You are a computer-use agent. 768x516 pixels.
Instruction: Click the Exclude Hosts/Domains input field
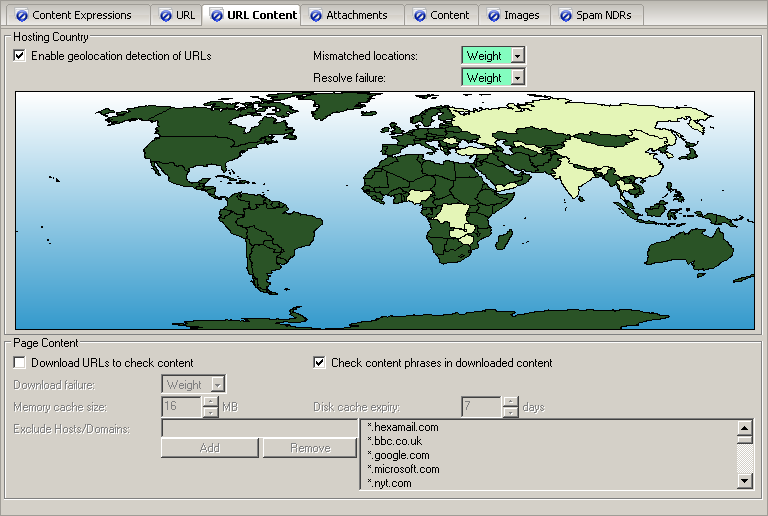coord(259,427)
